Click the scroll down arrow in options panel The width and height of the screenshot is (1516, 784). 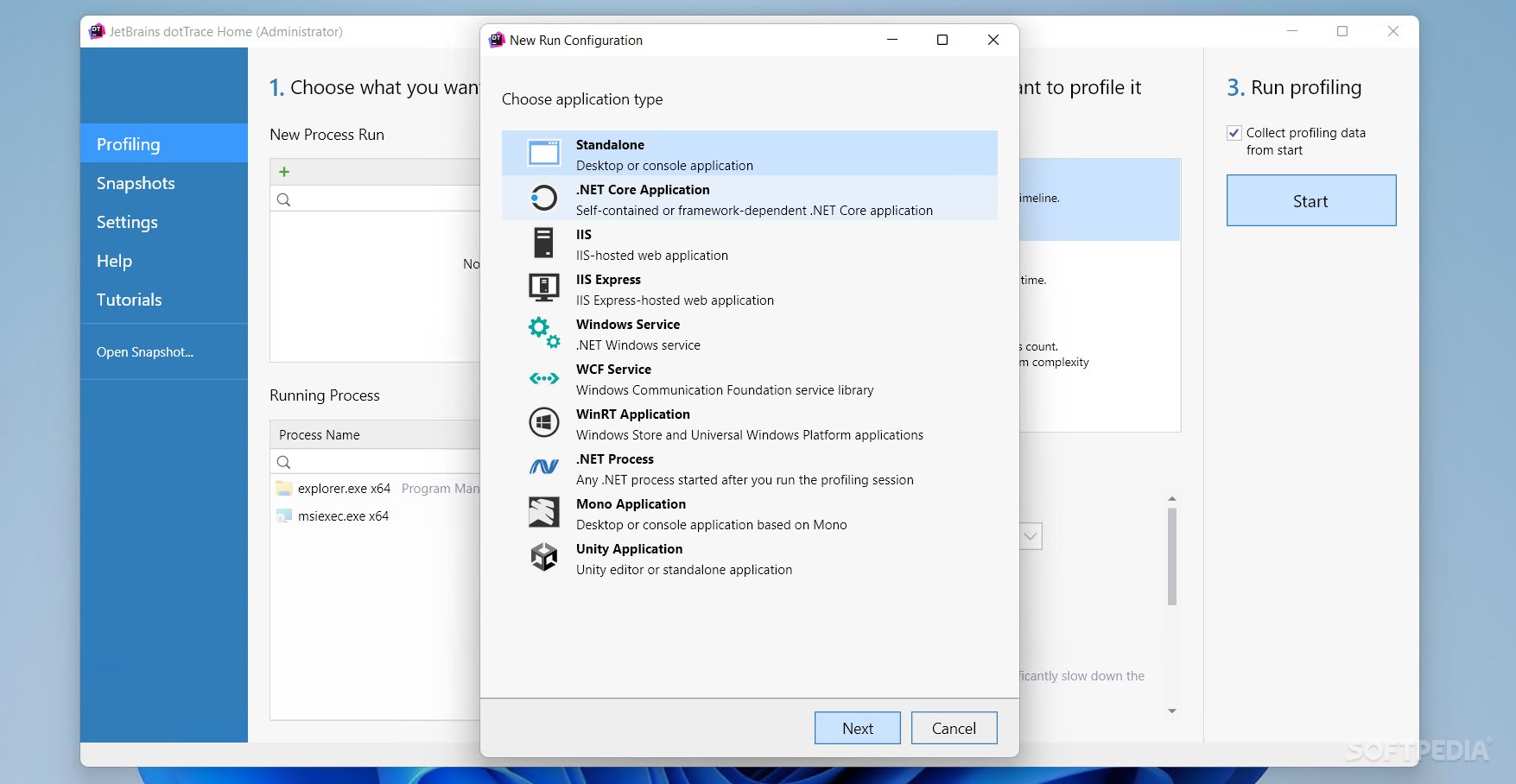(x=1172, y=711)
